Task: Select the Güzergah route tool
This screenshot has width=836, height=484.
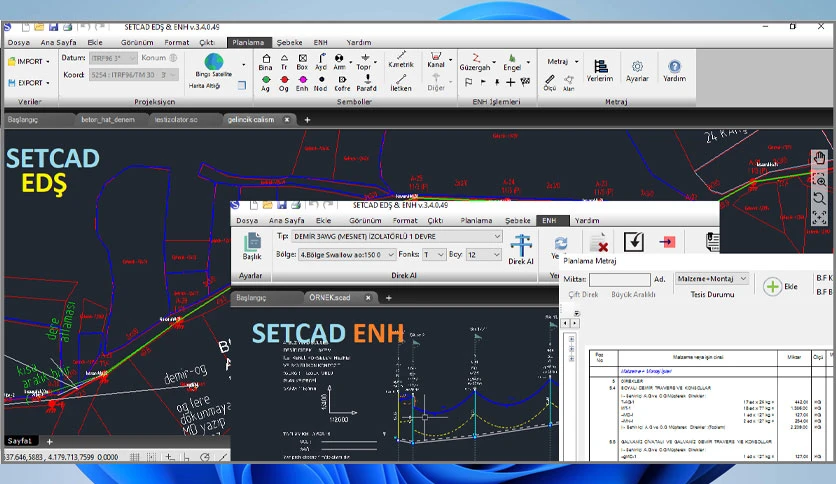Action: click(475, 62)
